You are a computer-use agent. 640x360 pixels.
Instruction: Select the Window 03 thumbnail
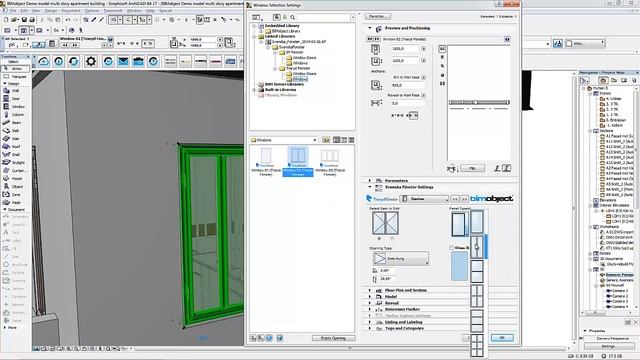(x=329, y=162)
